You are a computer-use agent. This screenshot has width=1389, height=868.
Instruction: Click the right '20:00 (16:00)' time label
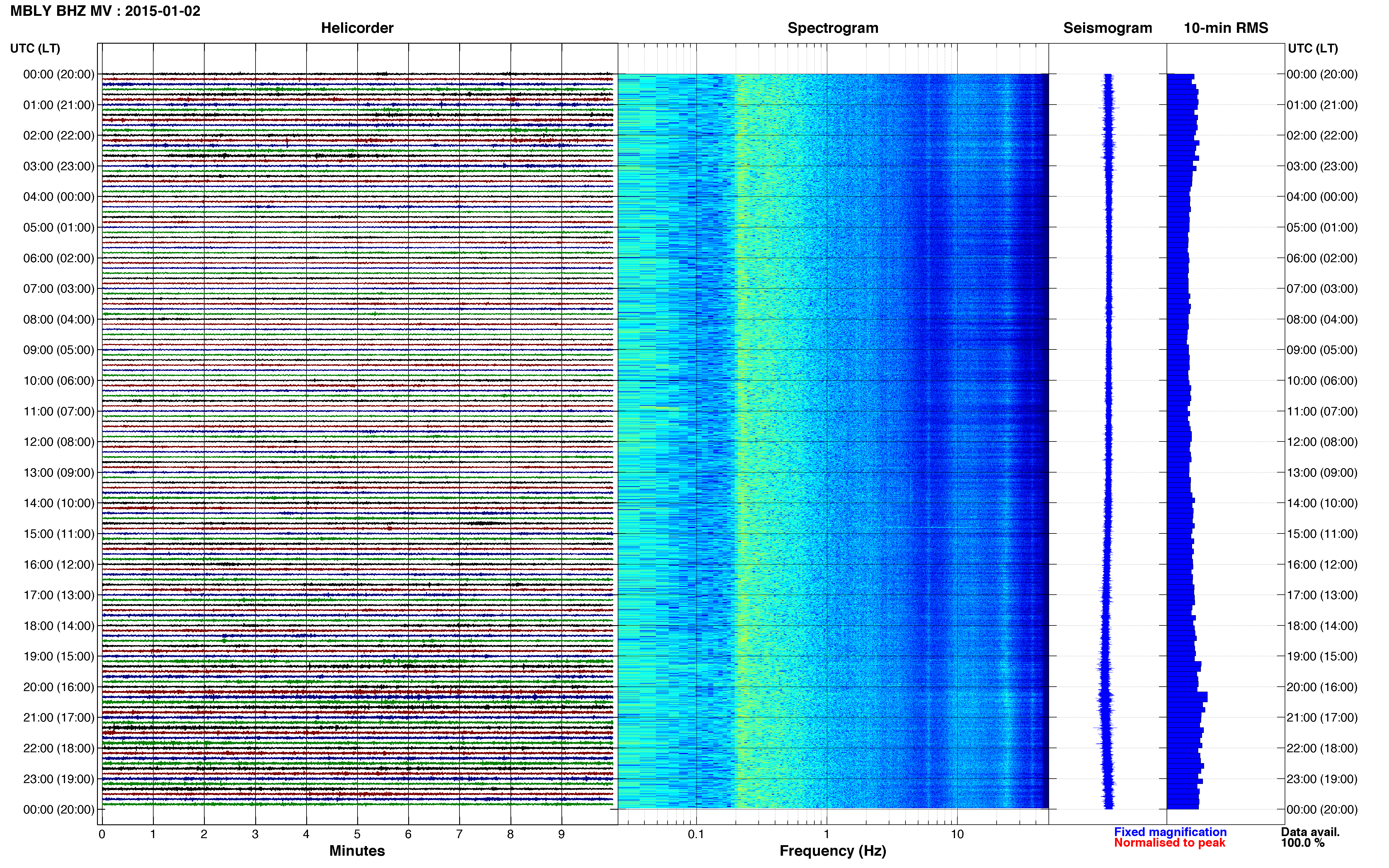pyautogui.click(x=1322, y=687)
